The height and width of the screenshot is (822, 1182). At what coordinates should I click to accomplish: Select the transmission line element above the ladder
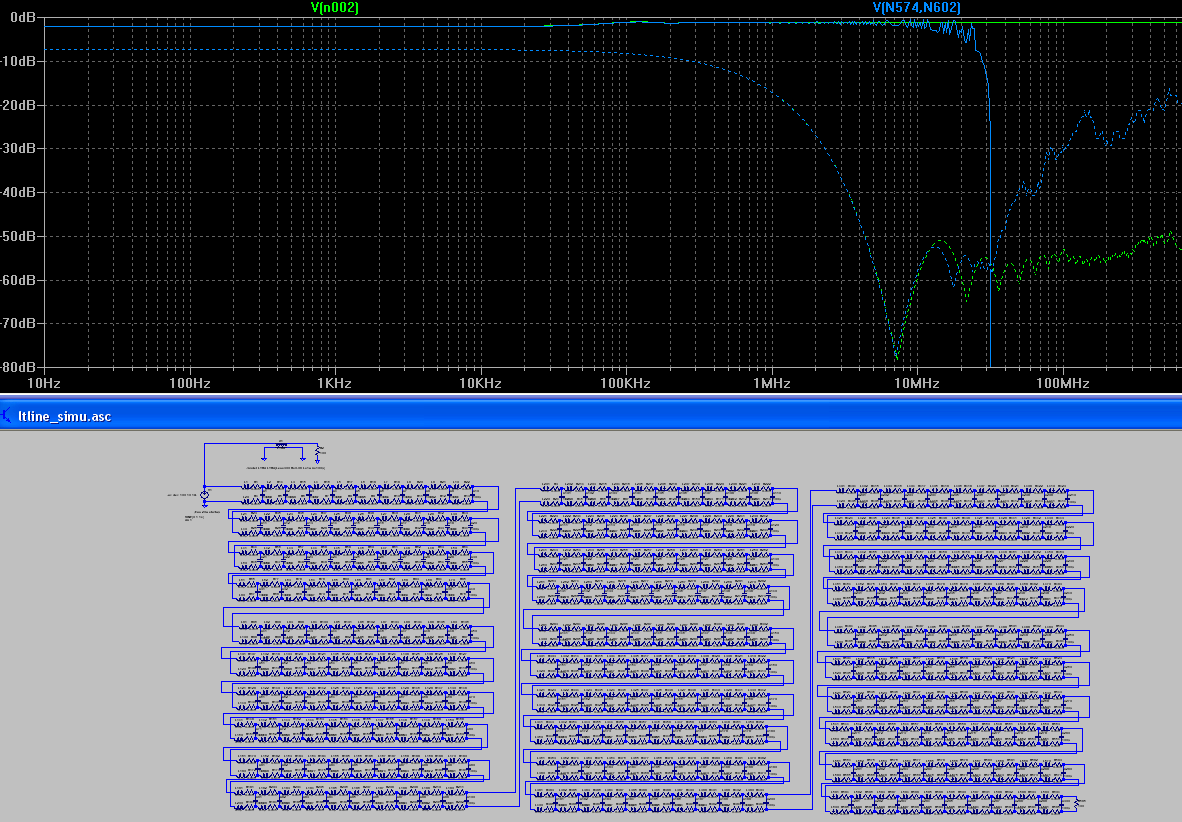point(281,446)
